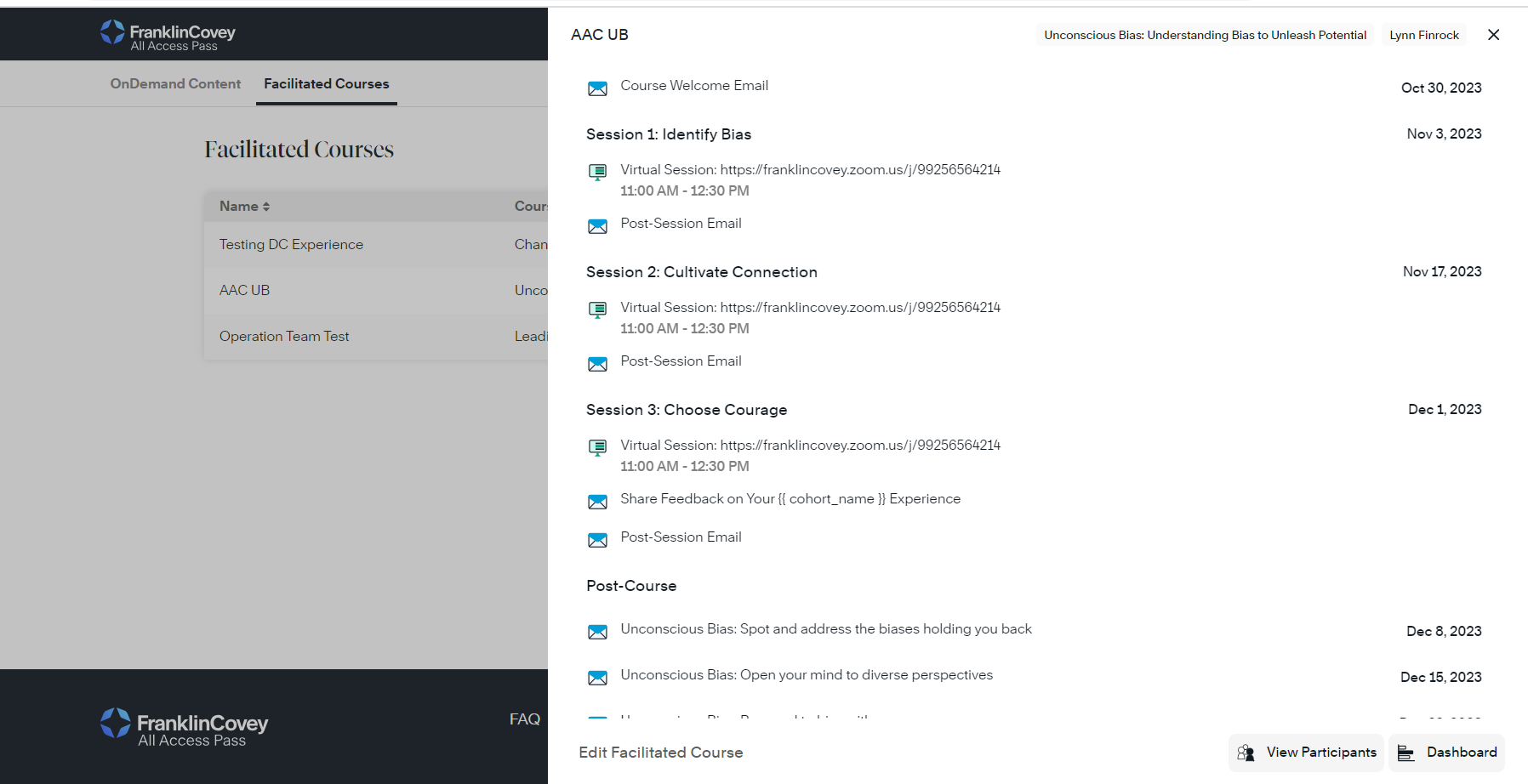The height and width of the screenshot is (784, 1528).
Task: Click Edit Facilitated Course link
Action: point(660,753)
